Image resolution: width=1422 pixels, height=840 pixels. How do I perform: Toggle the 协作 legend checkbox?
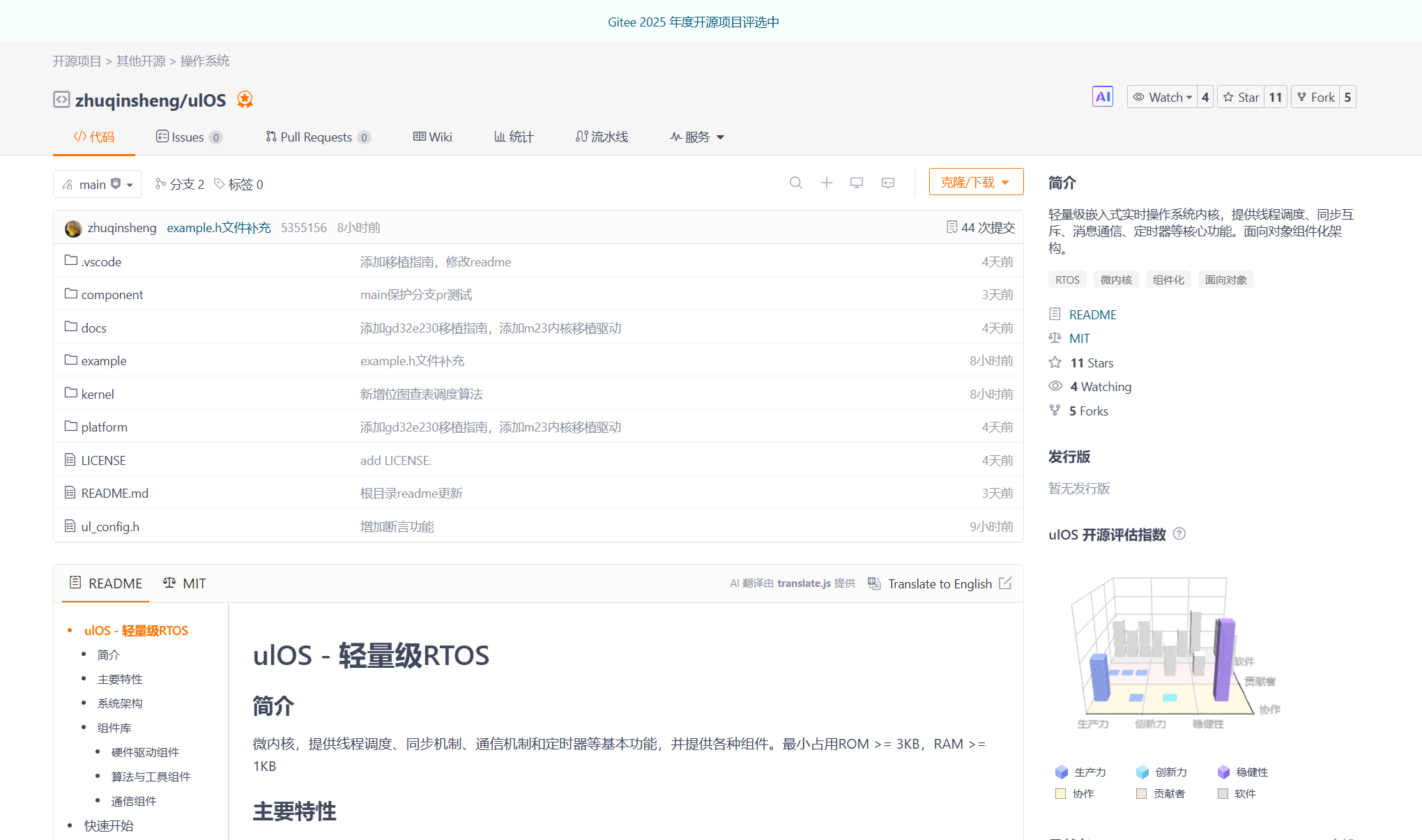click(x=1060, y=793)
